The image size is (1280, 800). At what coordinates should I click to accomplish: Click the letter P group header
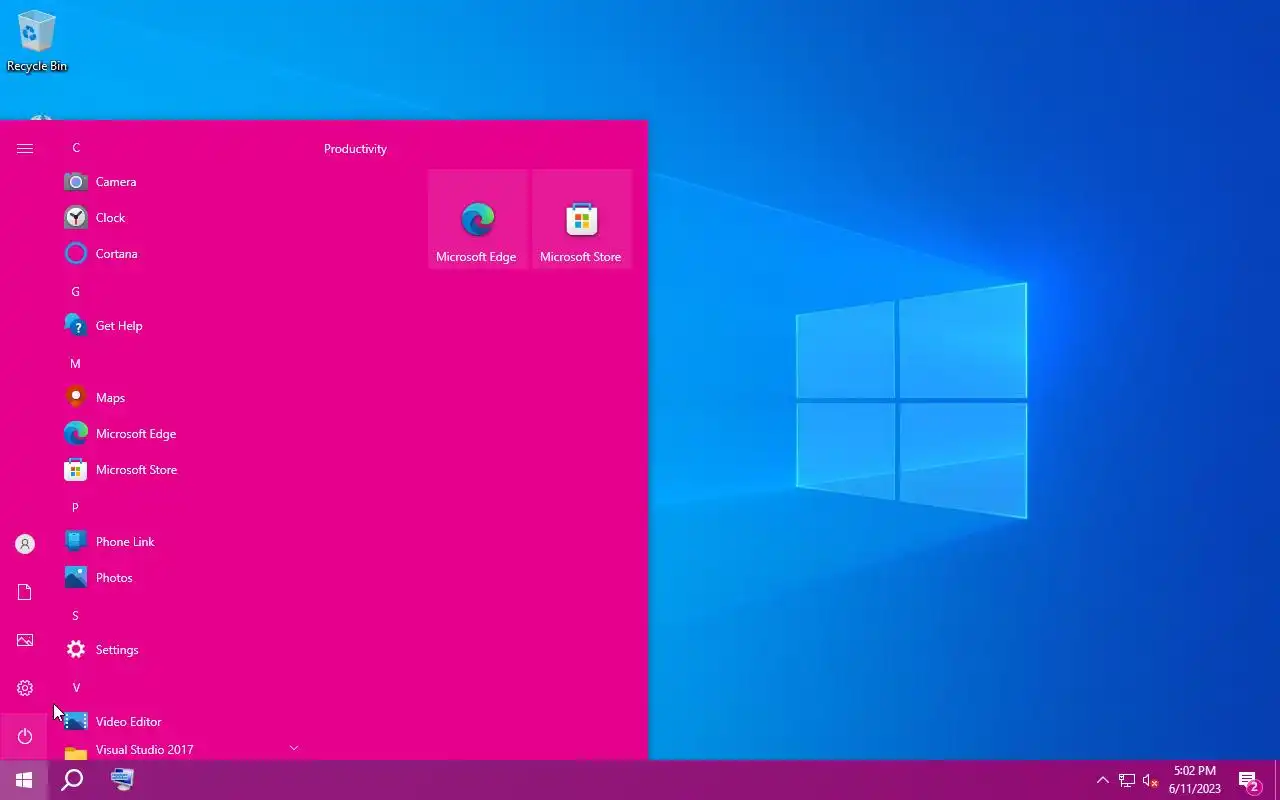[x=75, y=508]
